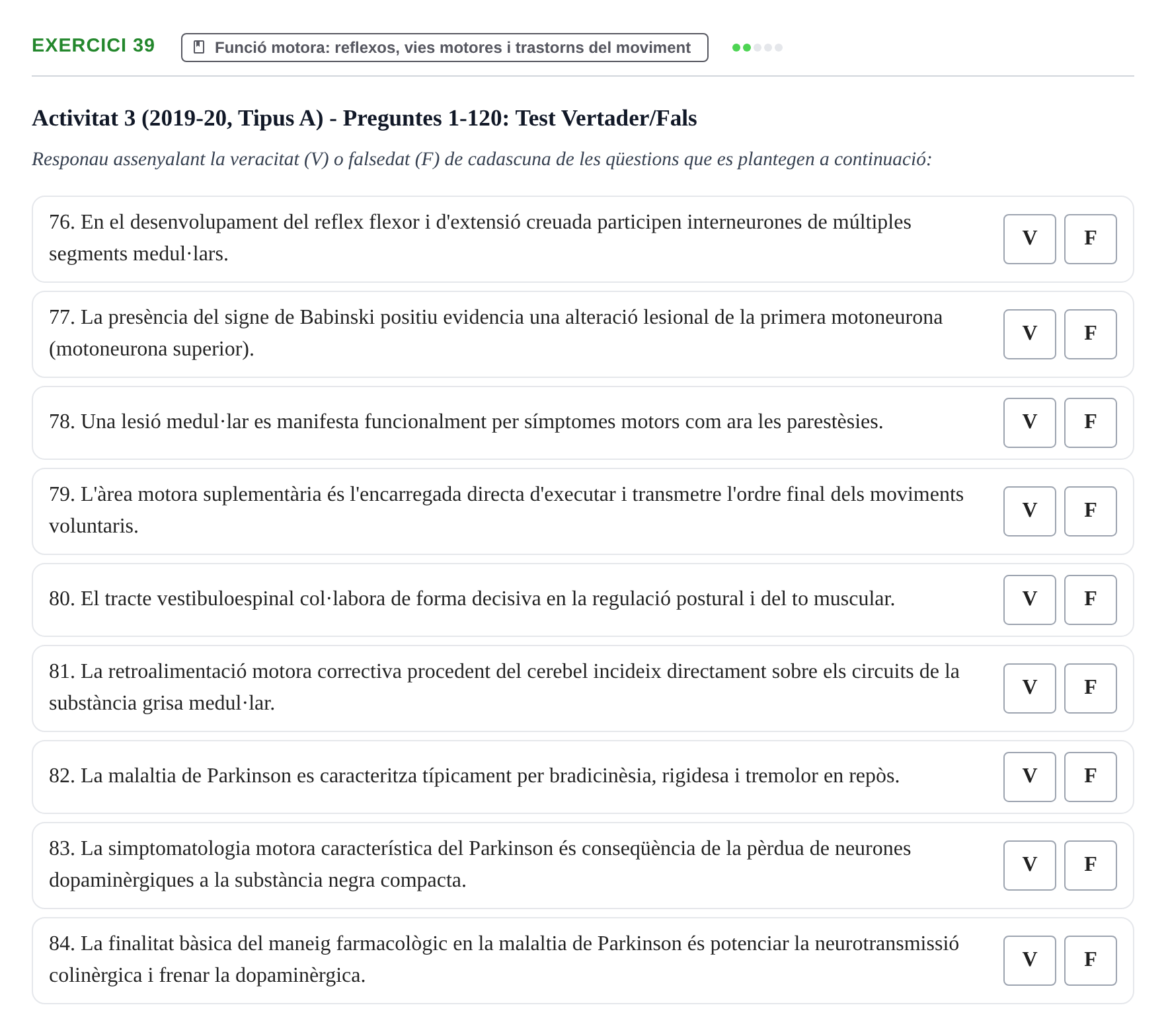
Task: Select V for question 77 about Babinski
Action: pos(1030,334)
